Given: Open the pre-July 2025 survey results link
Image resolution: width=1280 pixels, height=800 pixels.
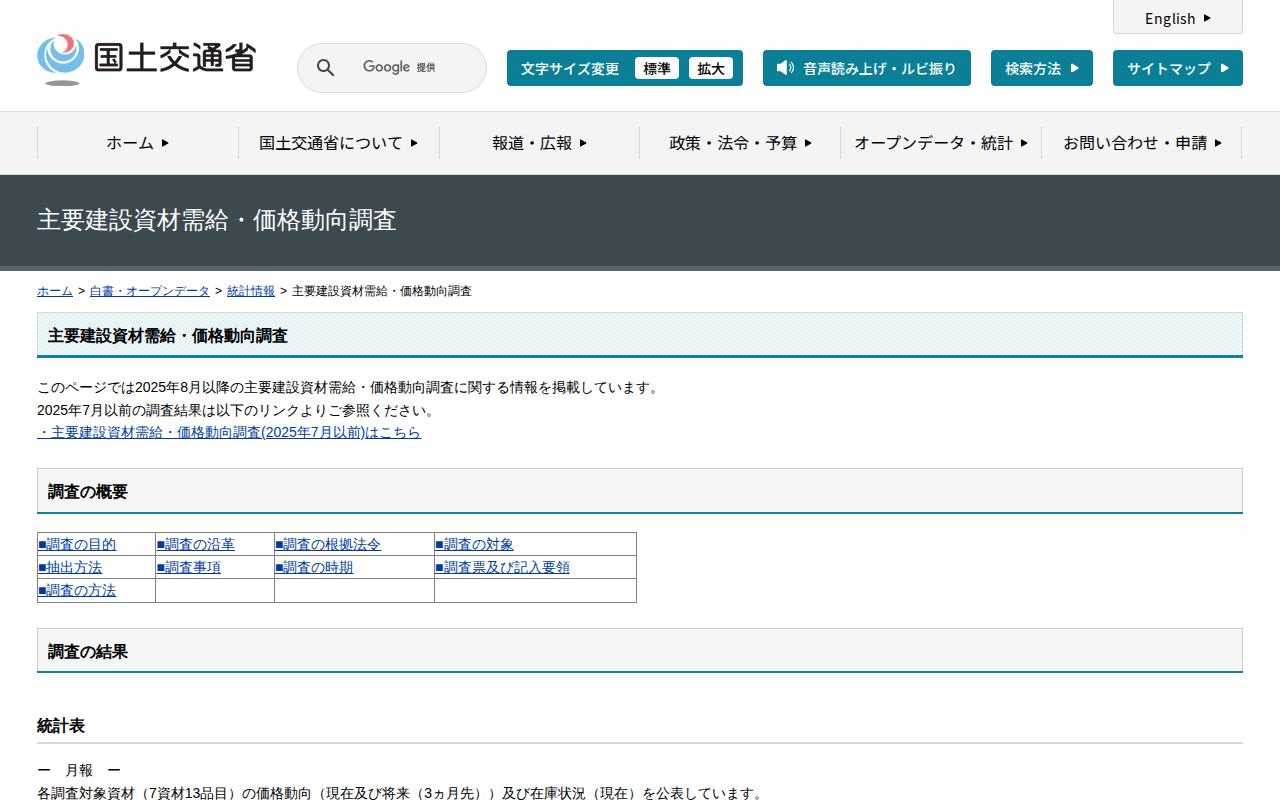Looking at the screenshot, I should click(229, 433).
